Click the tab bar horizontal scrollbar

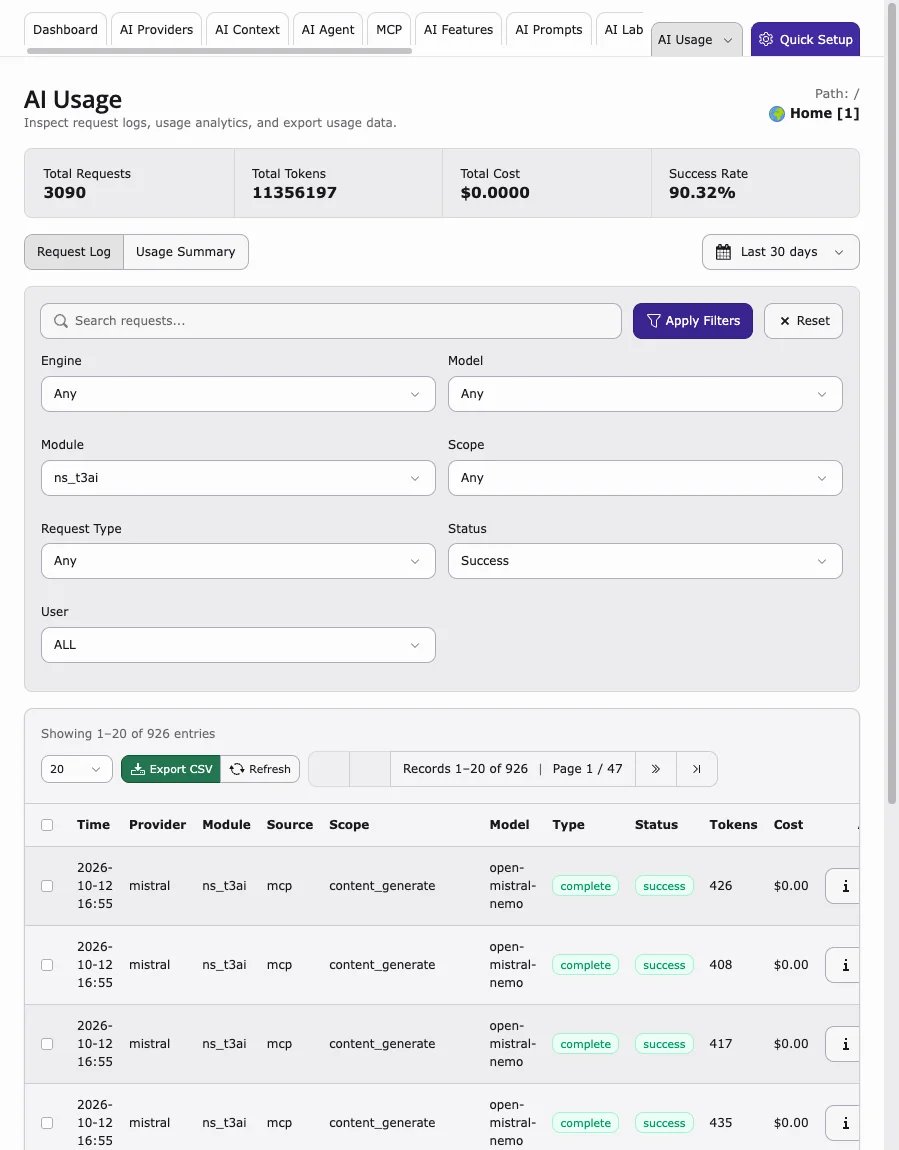click(x=219, y=51)
